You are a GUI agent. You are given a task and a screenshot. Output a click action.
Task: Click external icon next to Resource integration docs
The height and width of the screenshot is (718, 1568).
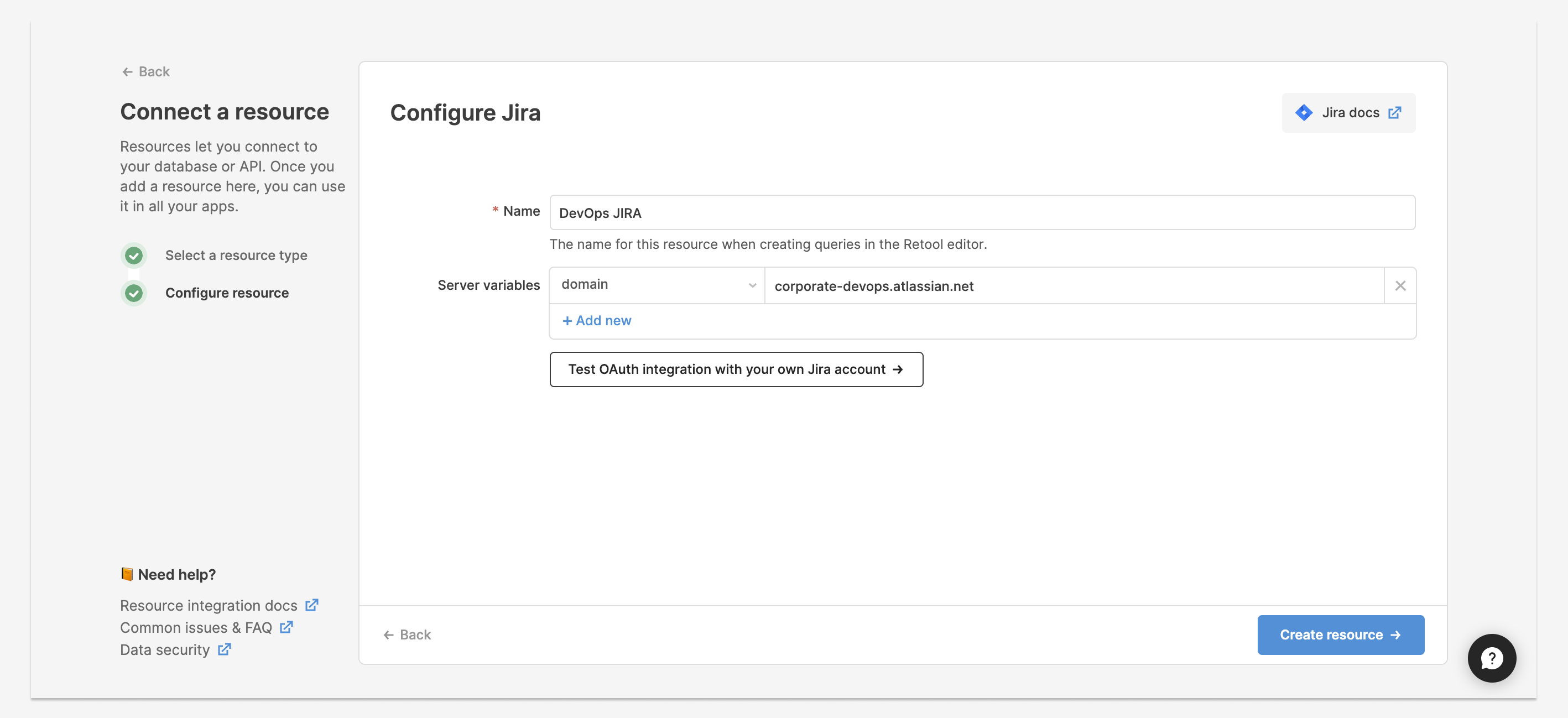(x=311, y=605)
